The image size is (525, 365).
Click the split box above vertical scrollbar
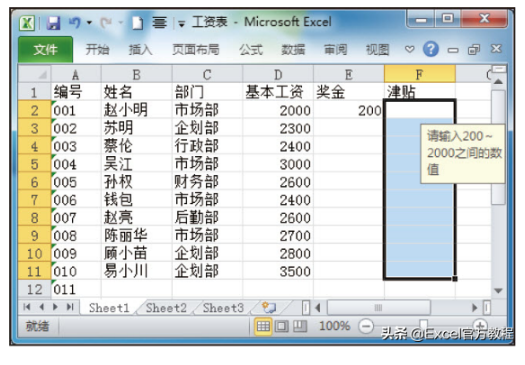click(x=499, y=69)
